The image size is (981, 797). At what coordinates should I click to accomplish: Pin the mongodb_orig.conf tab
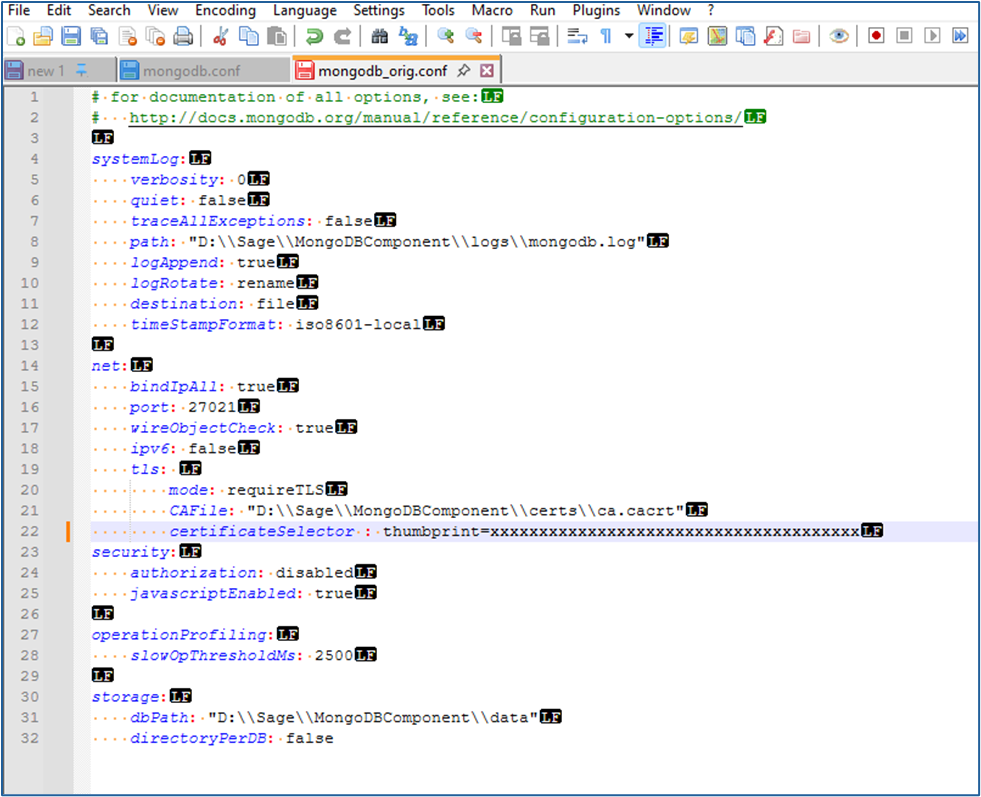pos(464,71)
